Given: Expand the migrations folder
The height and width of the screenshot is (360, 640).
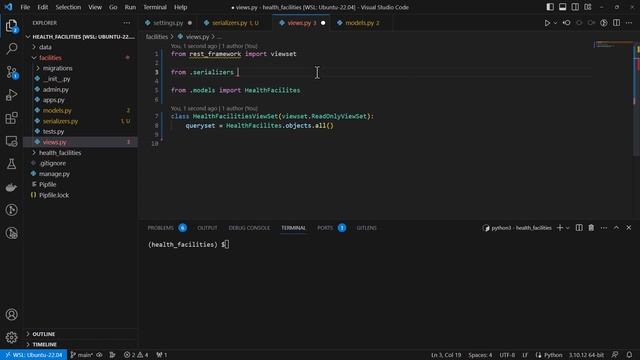Looking at the screenshot, I should pos(80,68).
